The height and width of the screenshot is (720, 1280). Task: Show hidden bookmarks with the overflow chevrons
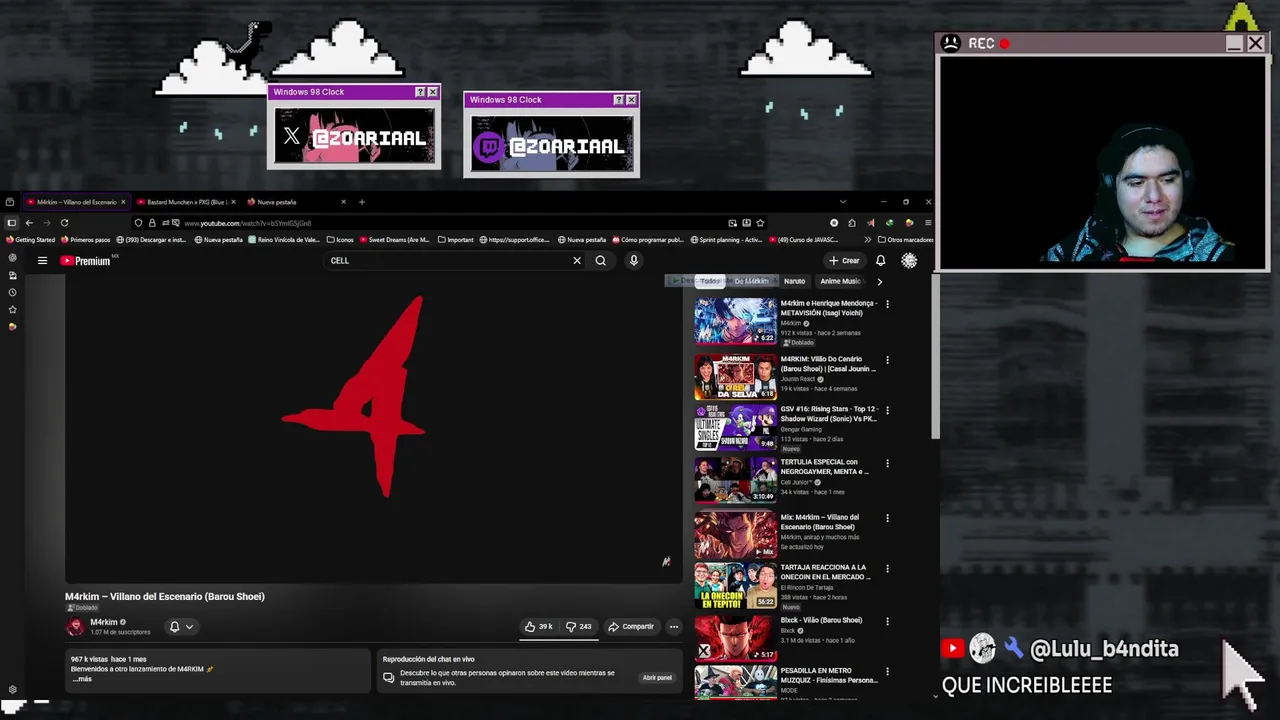pos(867,240)
